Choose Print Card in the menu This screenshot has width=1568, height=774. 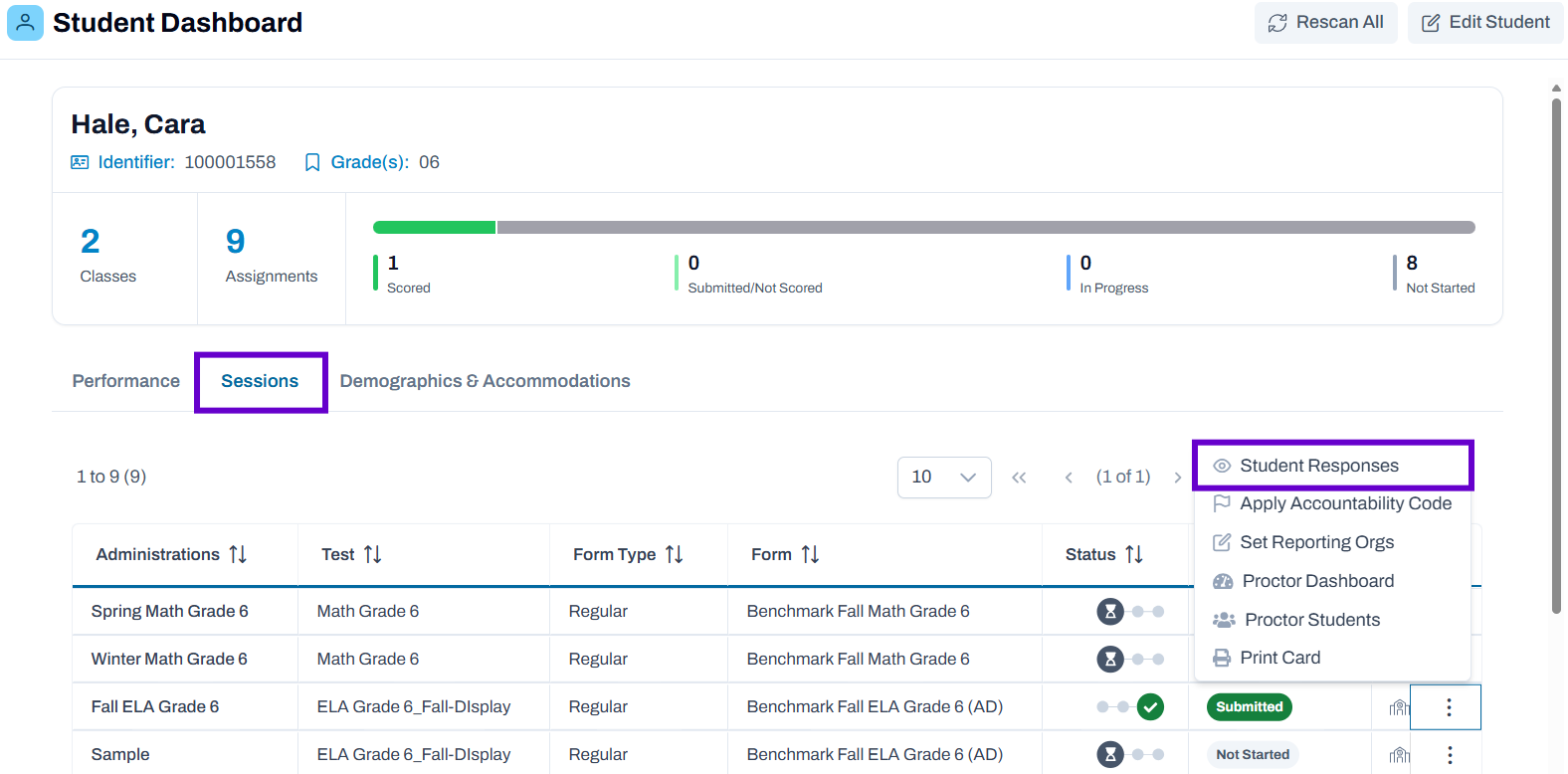pos(1332,658)
